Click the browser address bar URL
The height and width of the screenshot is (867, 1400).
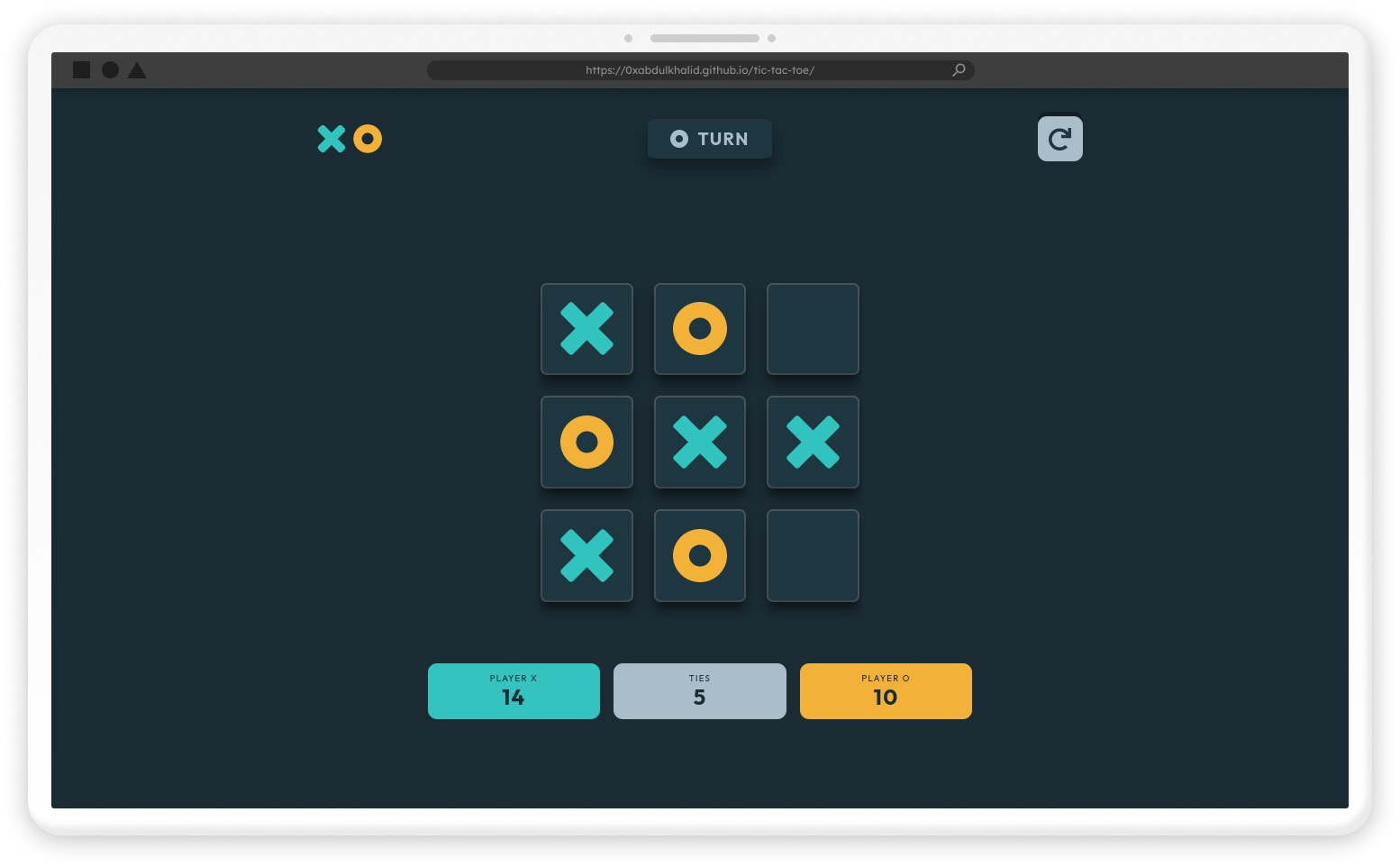tap(700, 70)
